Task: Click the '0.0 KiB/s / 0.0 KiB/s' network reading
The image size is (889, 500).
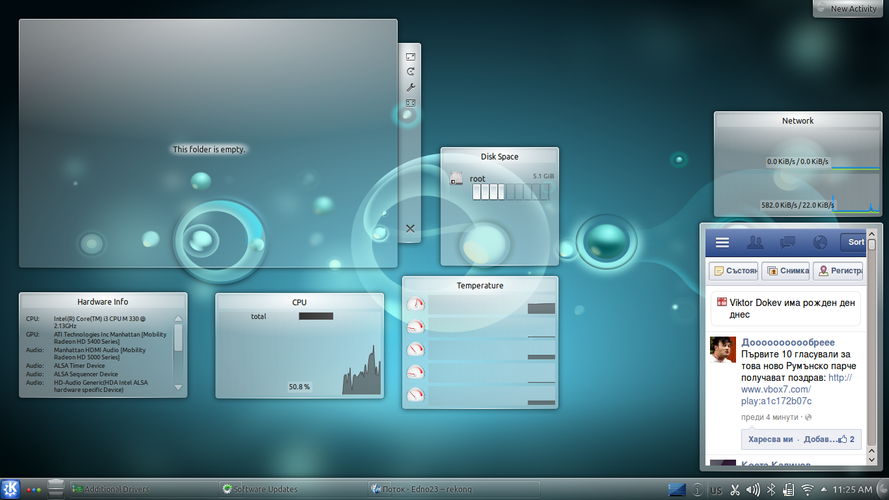Action: (798, 162)
